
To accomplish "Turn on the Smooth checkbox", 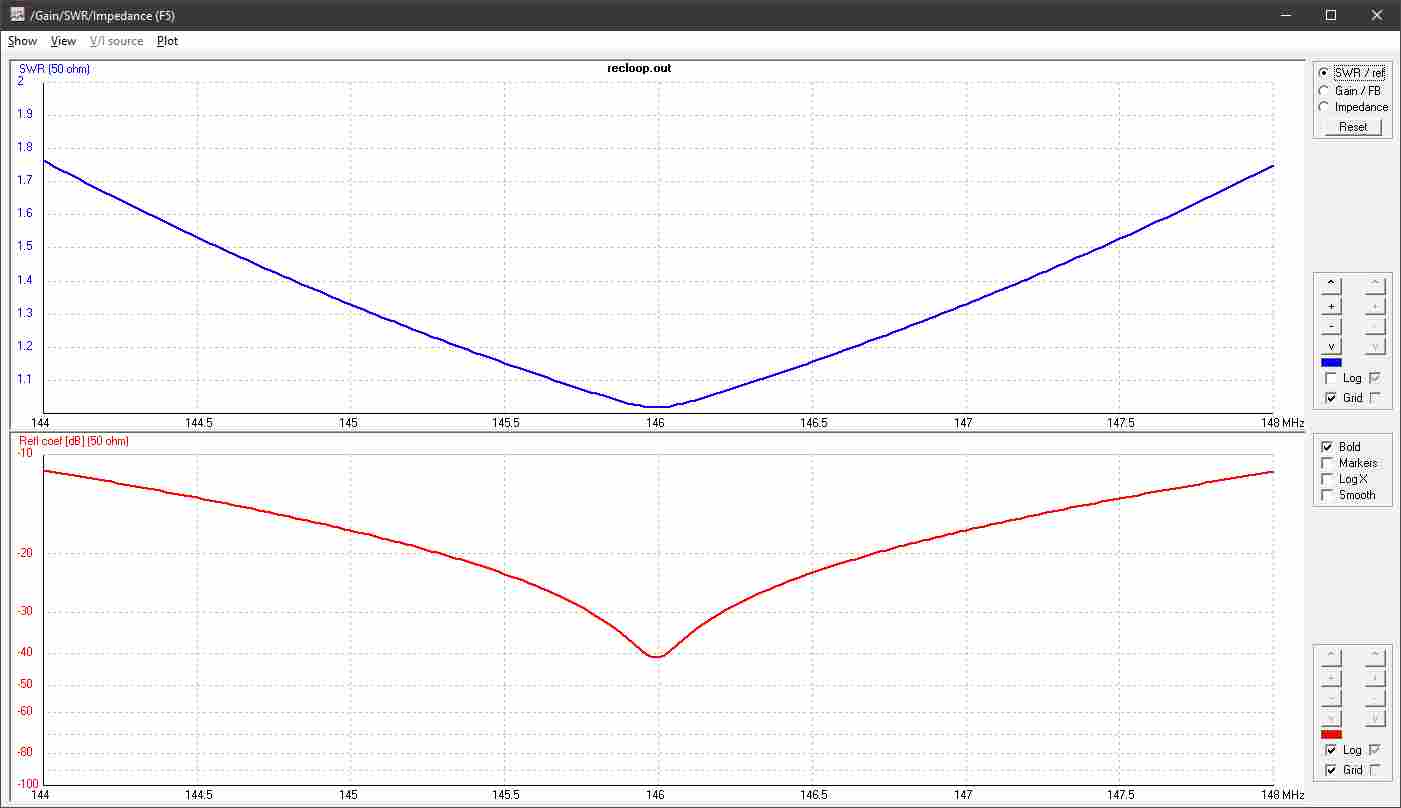I will point(1327,495).
